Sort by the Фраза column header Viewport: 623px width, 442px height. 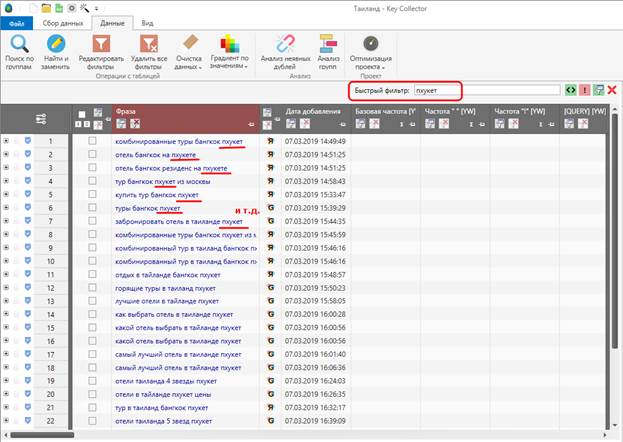126,111
